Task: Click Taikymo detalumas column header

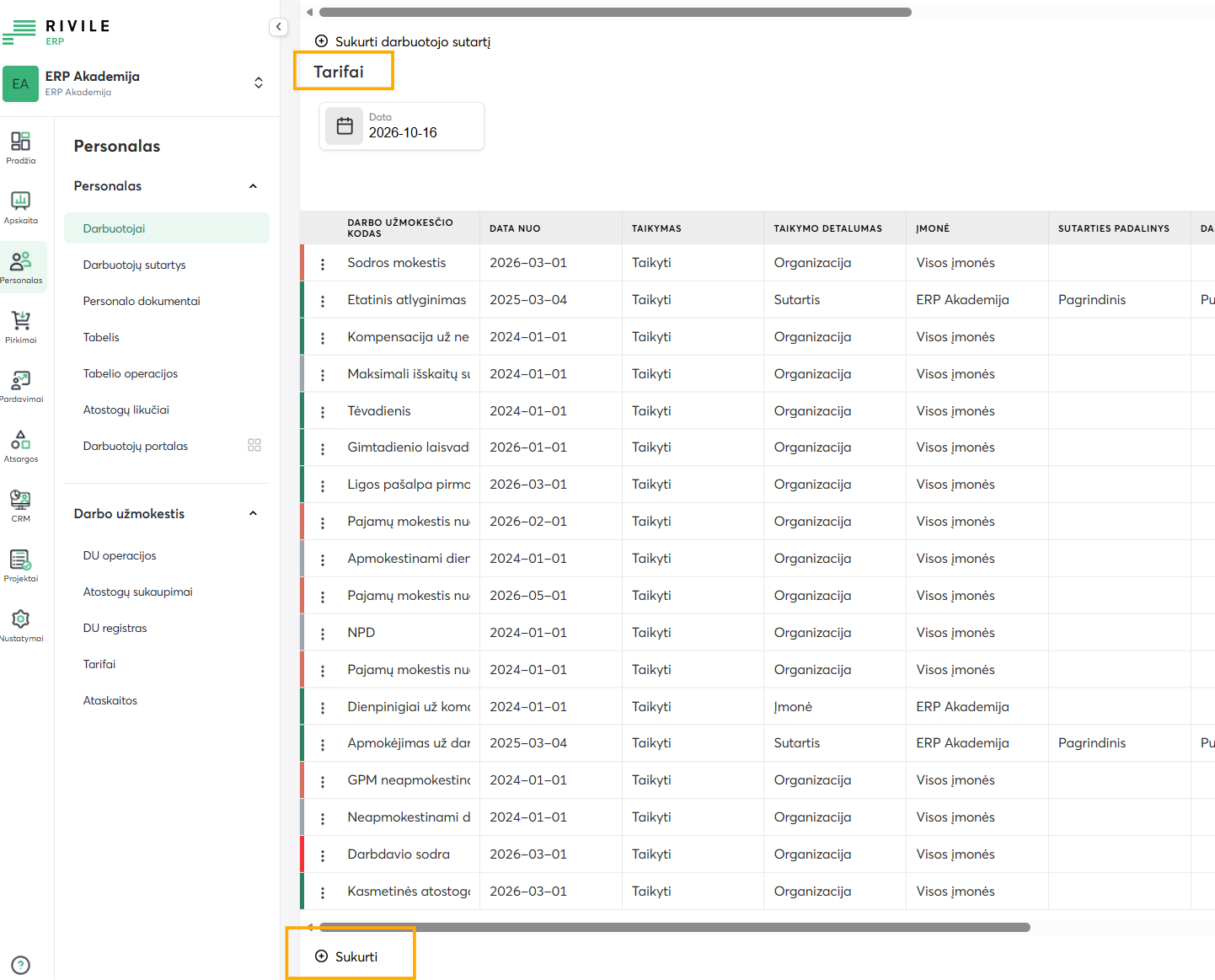Action: [x=828, y=228]
